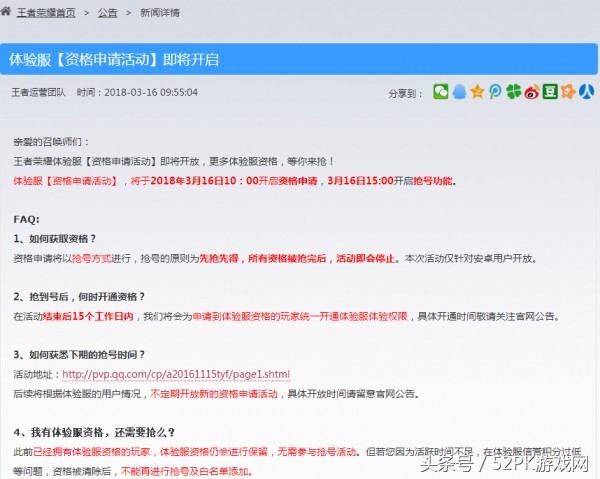Image resolution: width=600 pixels, height=479 pixels.
Task: Go to the 公告 breadcrumb link
Action: pos(108,13)
